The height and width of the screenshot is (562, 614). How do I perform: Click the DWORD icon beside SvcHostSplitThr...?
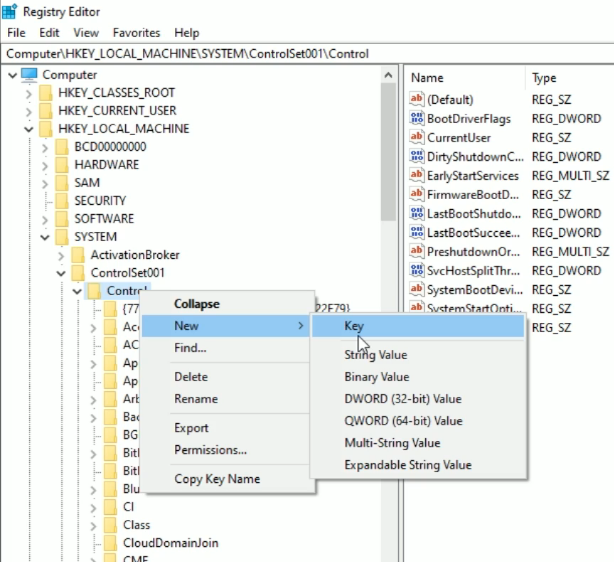tap(417, 270)
